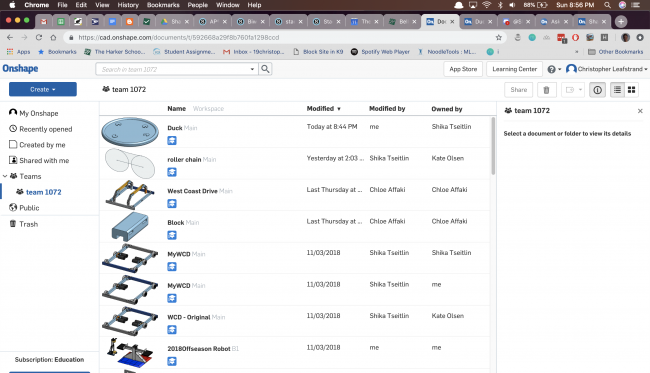Open Chrome History menu
This screenshot has width=650, height=373.
tap(128, 5)
